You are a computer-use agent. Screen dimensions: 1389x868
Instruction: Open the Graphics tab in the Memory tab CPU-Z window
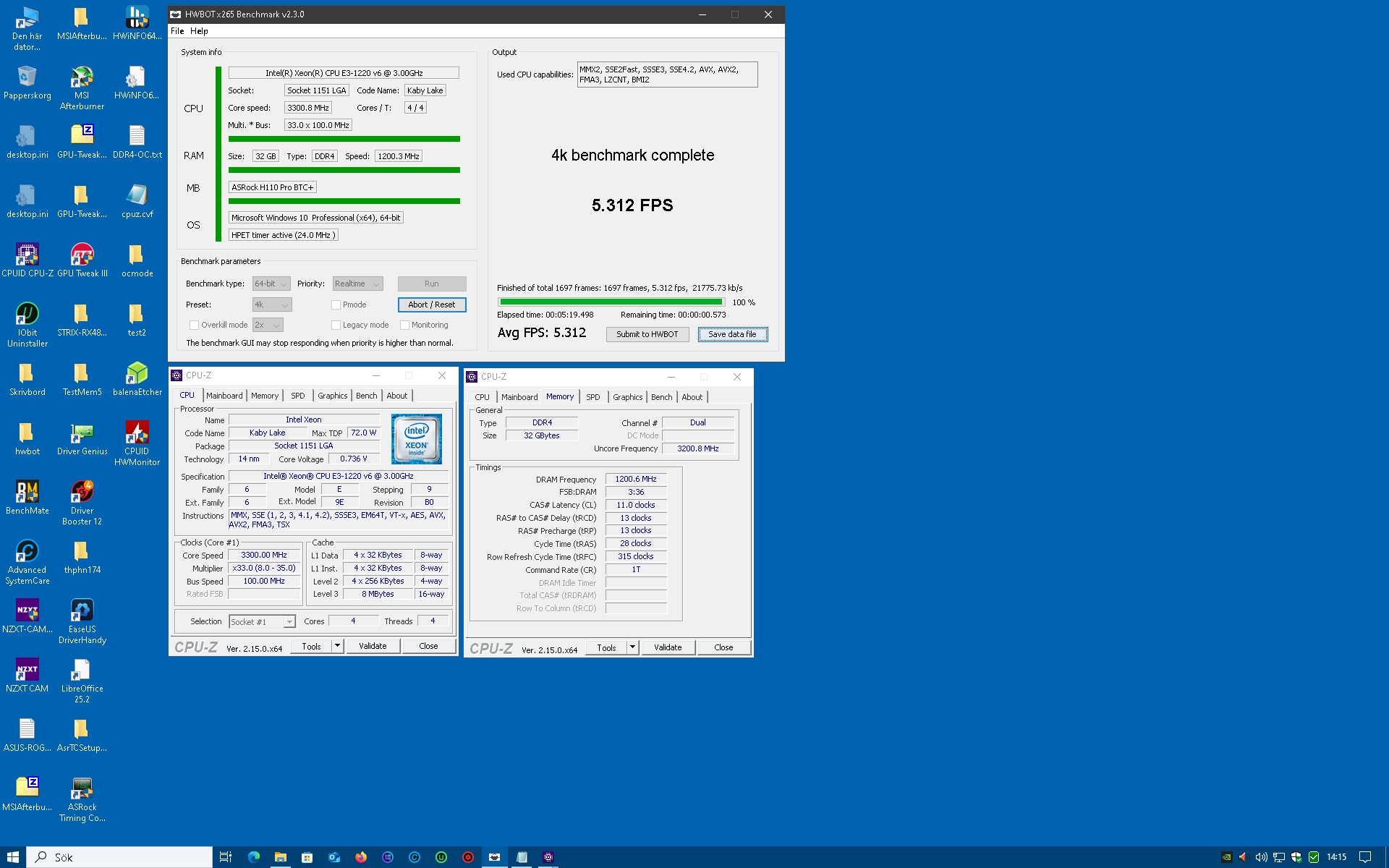pos(627,397)
